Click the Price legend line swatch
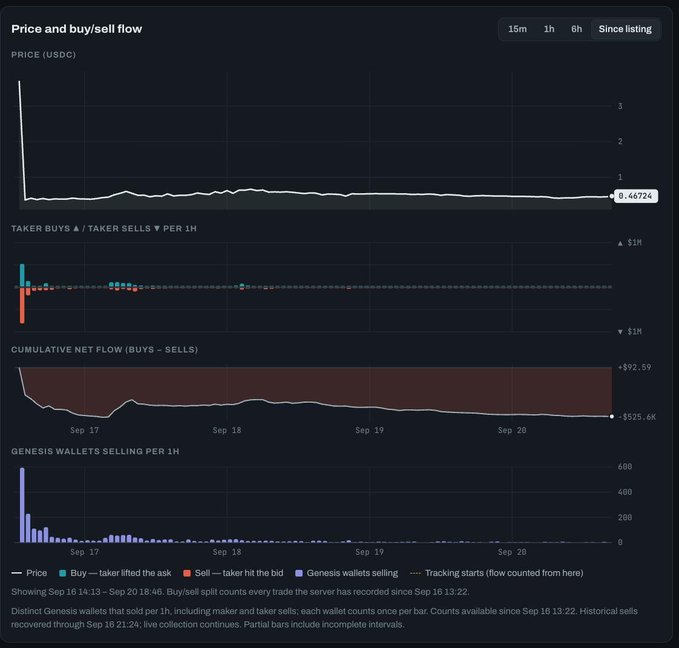 point(16,573)
